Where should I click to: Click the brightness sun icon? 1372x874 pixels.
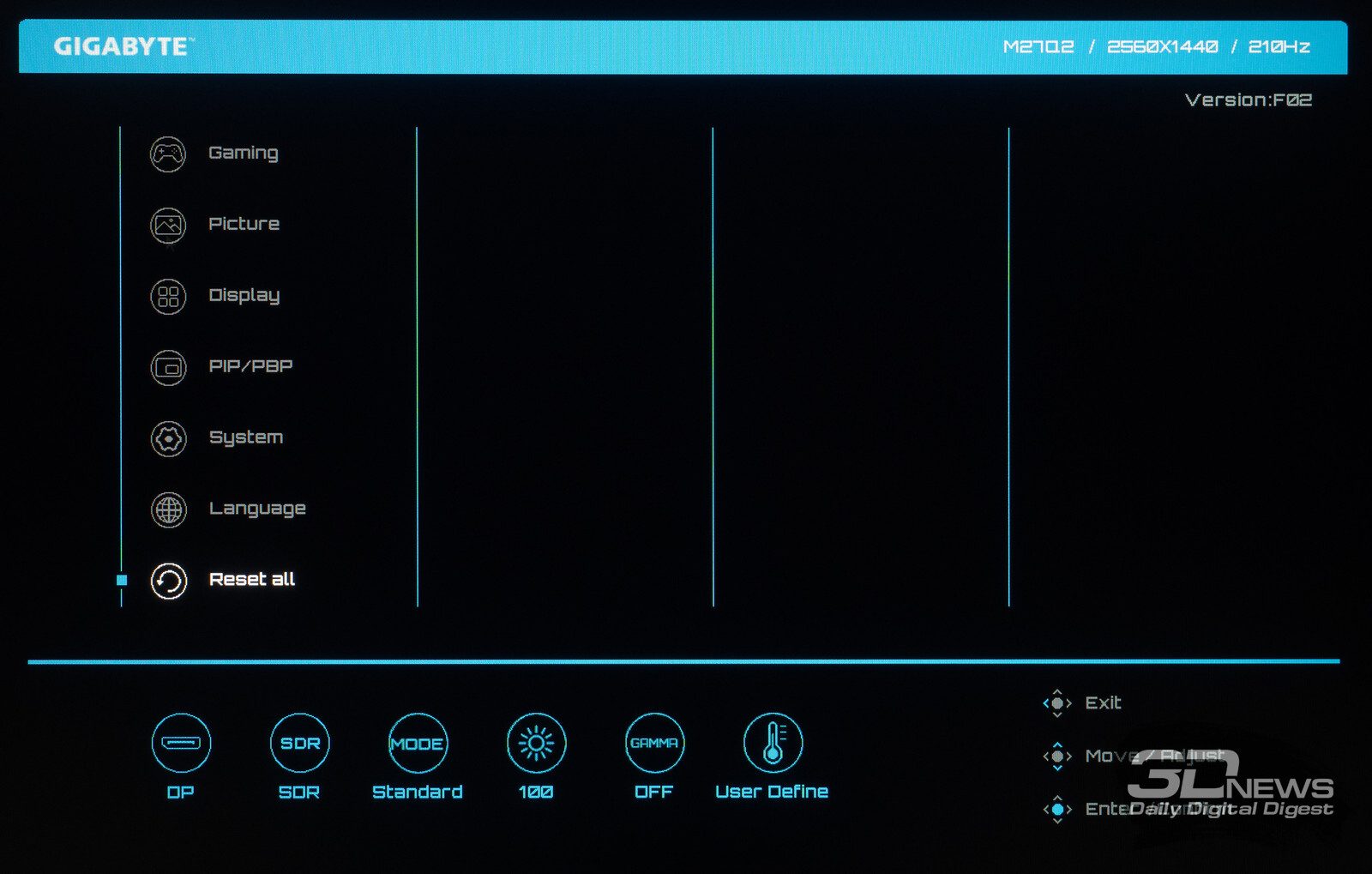pos(536,743)
